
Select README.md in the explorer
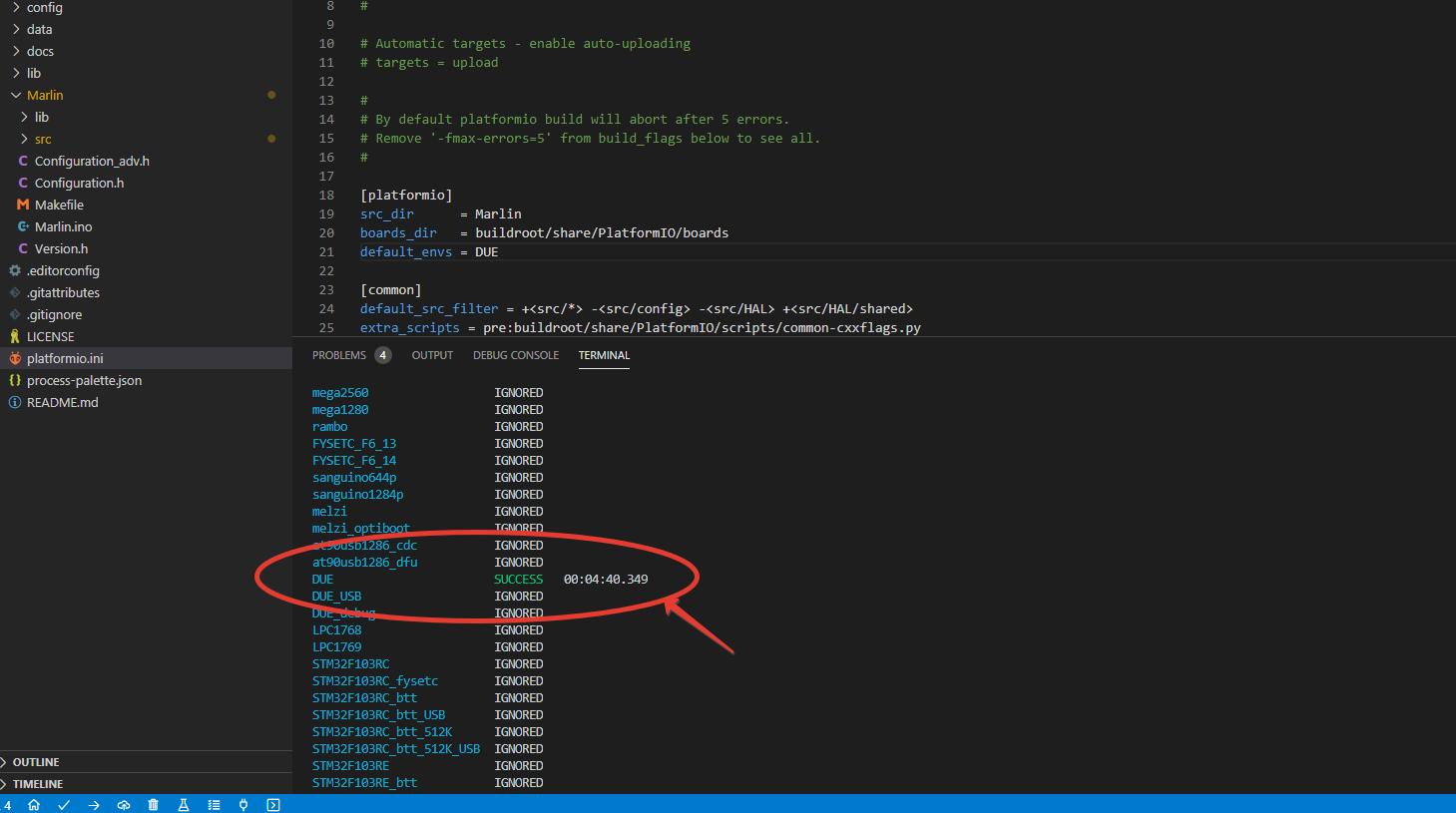tap(62, 402)
